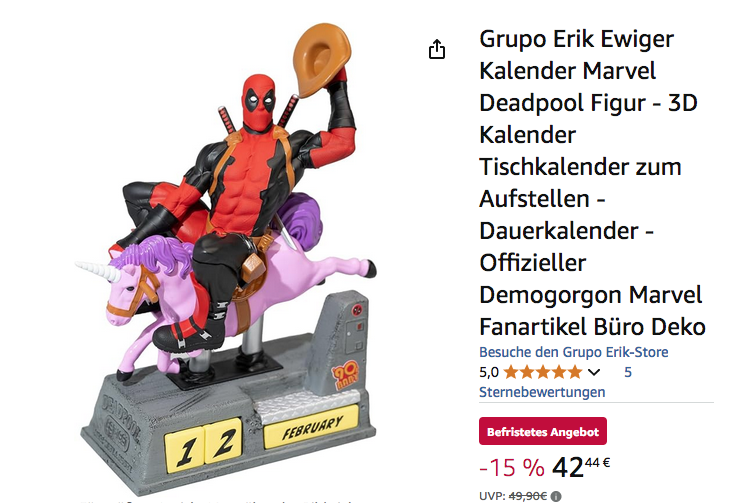
Task: Click the 5,0 rating score
Action: (489, 373)
